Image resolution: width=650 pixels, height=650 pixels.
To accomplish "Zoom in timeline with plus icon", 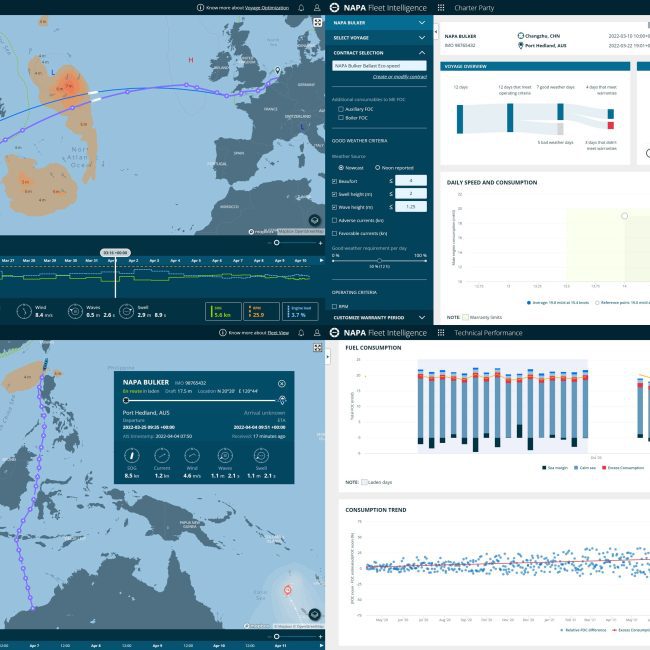I will coord(320,243).
